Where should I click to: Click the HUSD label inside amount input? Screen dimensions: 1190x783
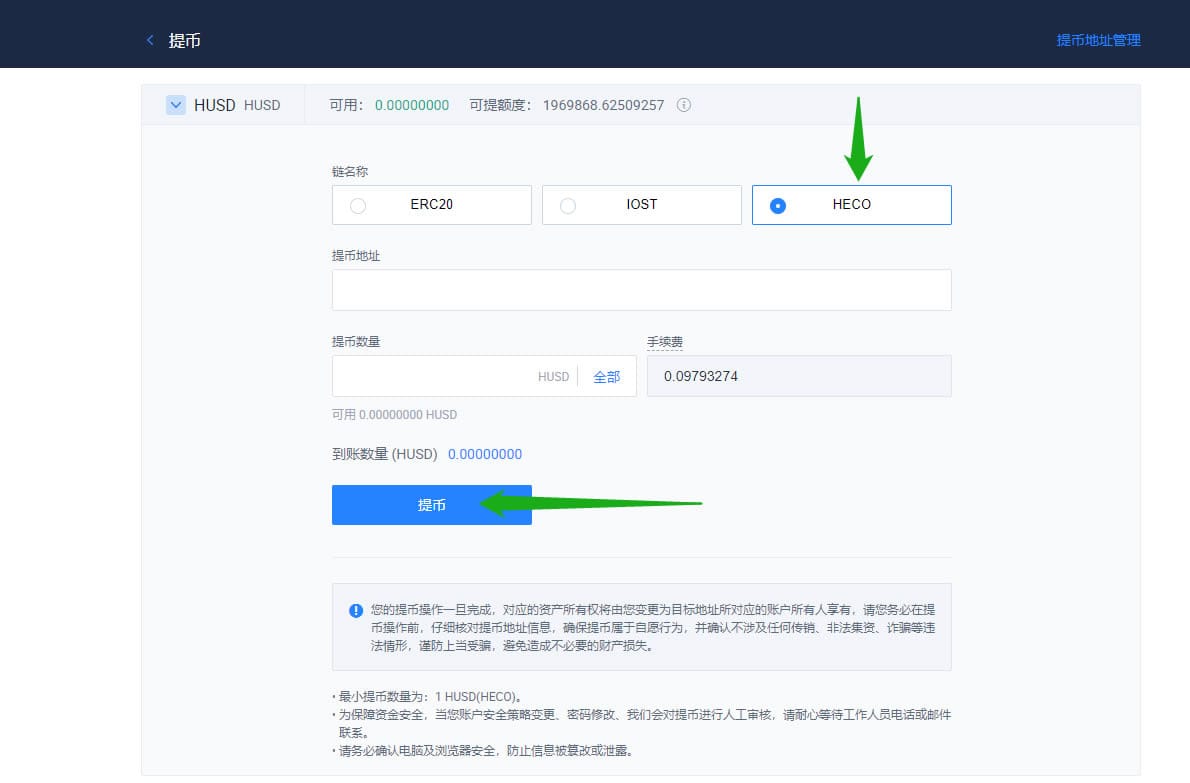point(553,376)
